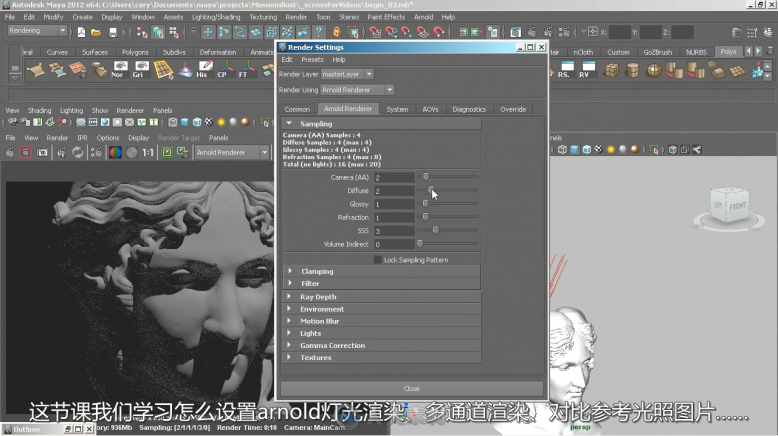Click the new scene icon
Screen dimensions: 778x436
(81, 33)
